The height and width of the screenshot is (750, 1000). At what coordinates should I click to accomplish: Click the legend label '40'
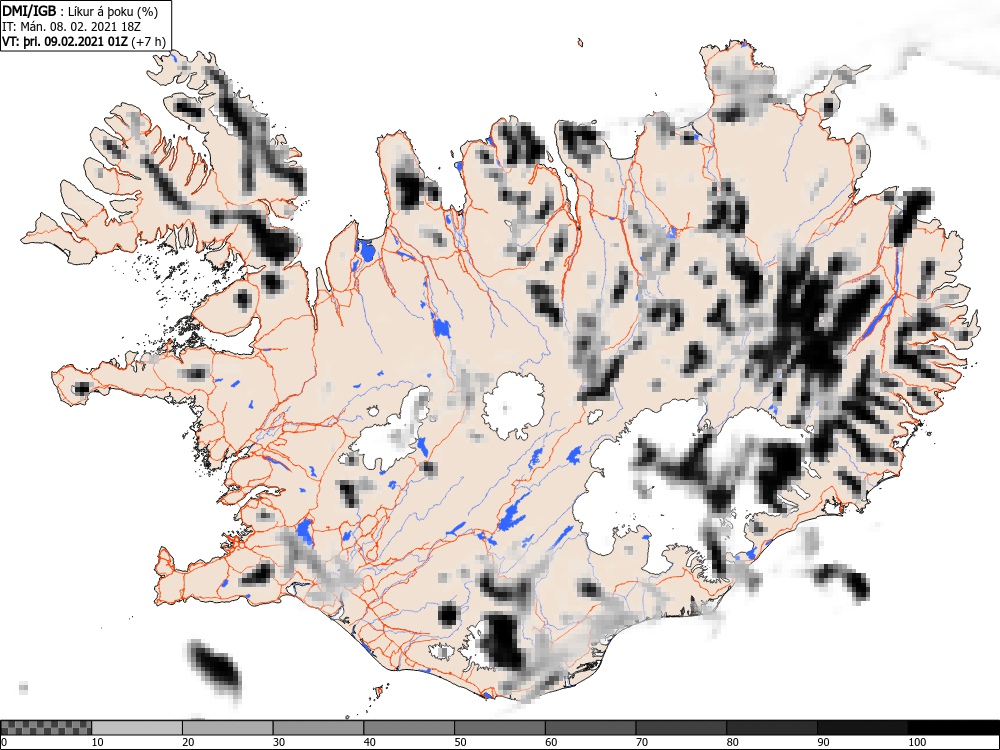tap(369, 742)
